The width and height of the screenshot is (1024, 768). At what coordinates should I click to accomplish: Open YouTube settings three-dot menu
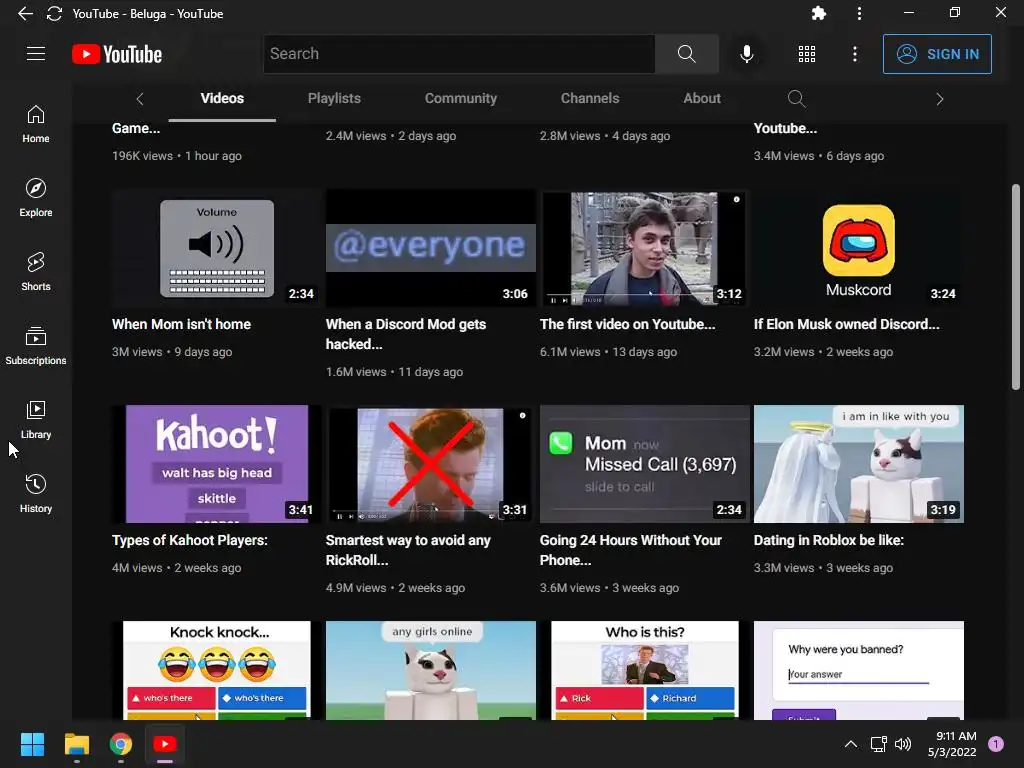coord(854,54)
